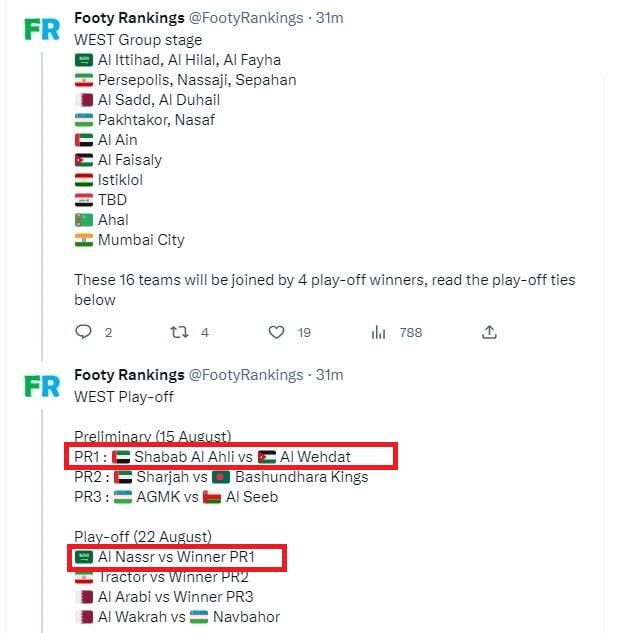
Task: Click @FootyRankings handle in the first tweet
Action: click(246, 19)
